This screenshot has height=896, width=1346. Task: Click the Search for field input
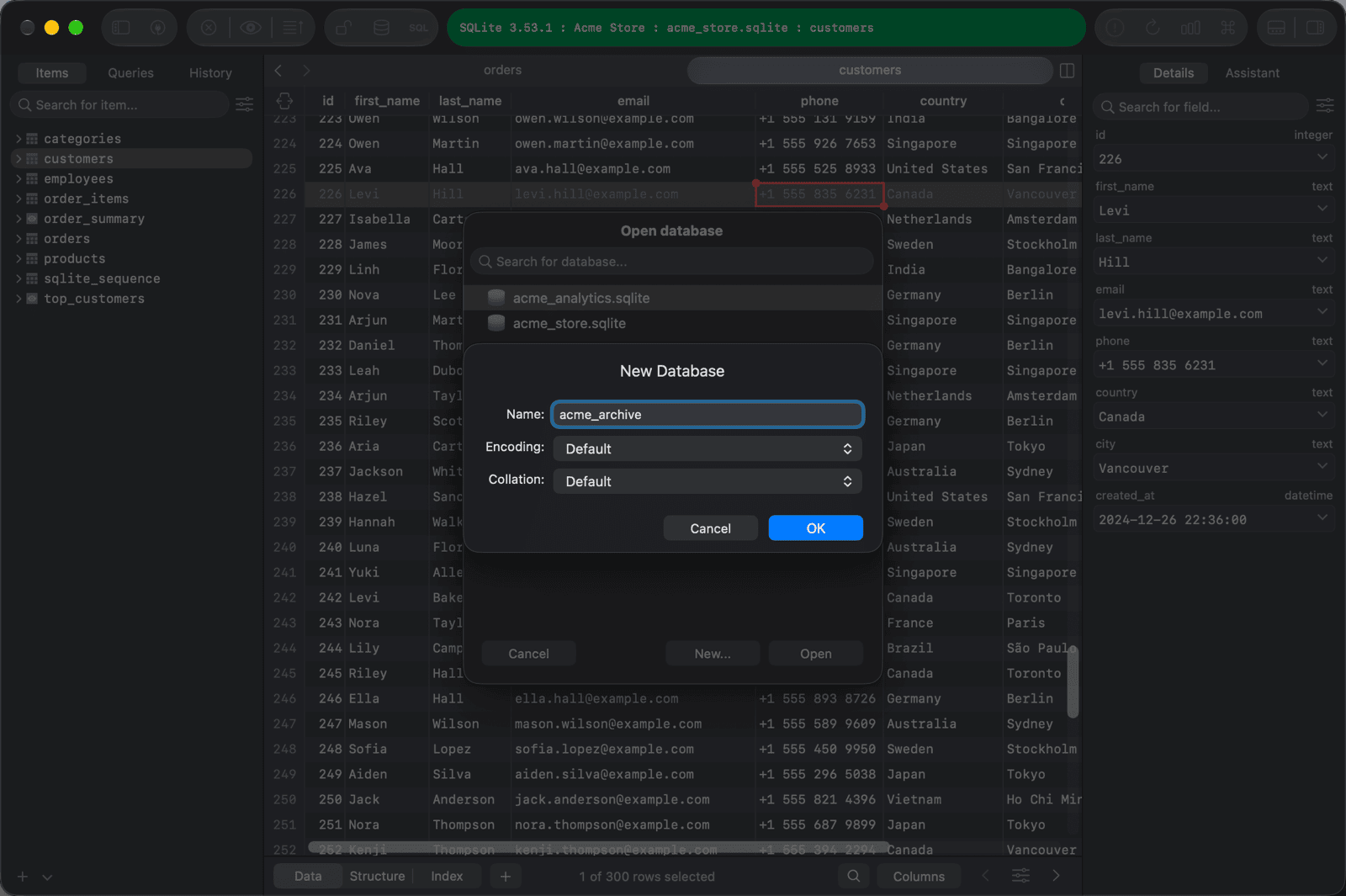pyautogui.click(x=1200, y=107)
